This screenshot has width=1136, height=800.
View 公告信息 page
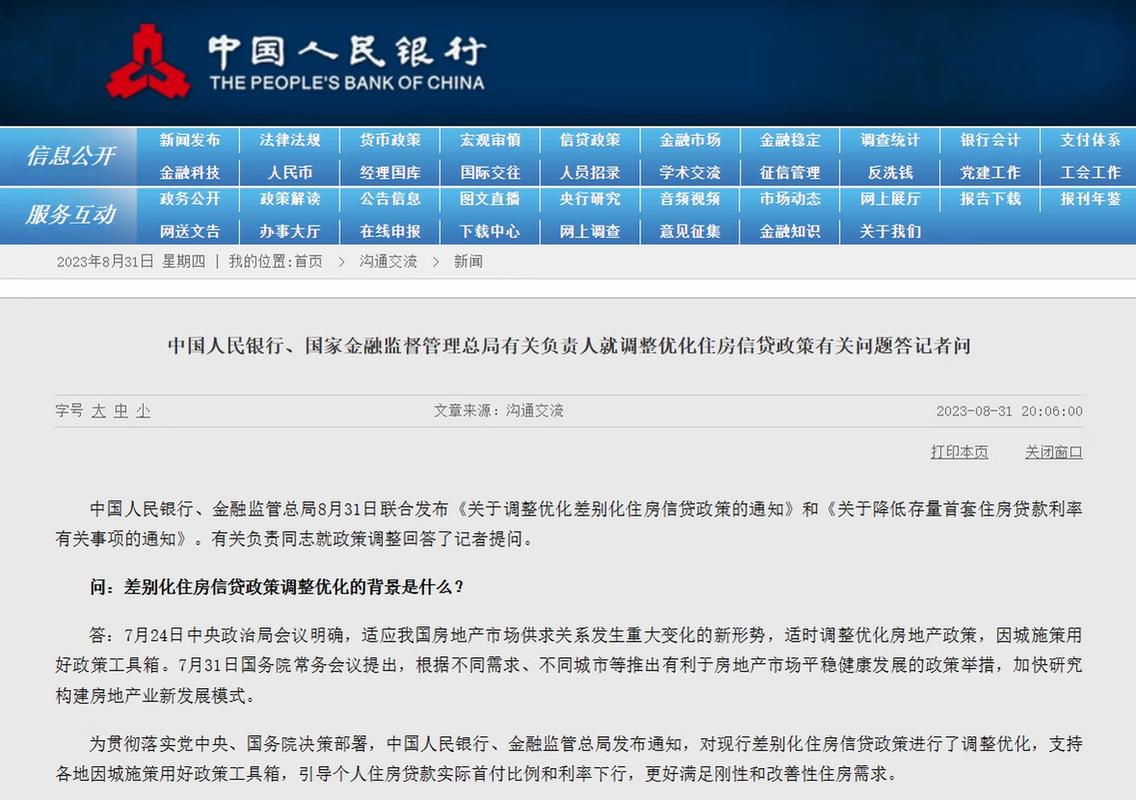(390, 199)
